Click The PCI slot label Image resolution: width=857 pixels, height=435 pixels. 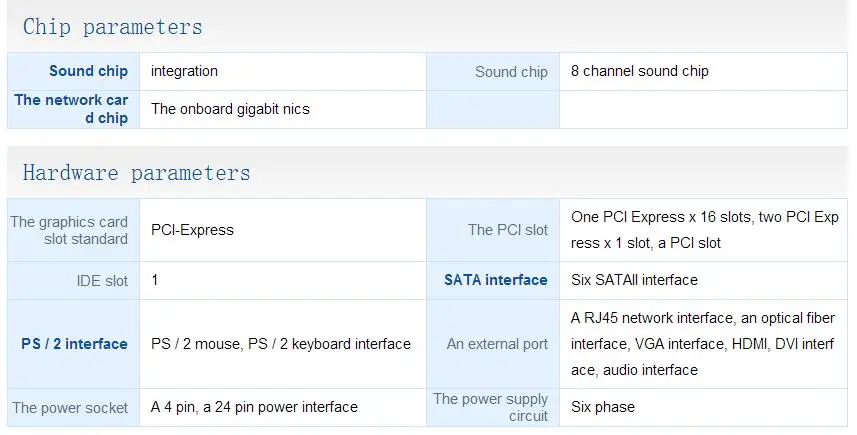pyautogui.click(x=508, y=230)
